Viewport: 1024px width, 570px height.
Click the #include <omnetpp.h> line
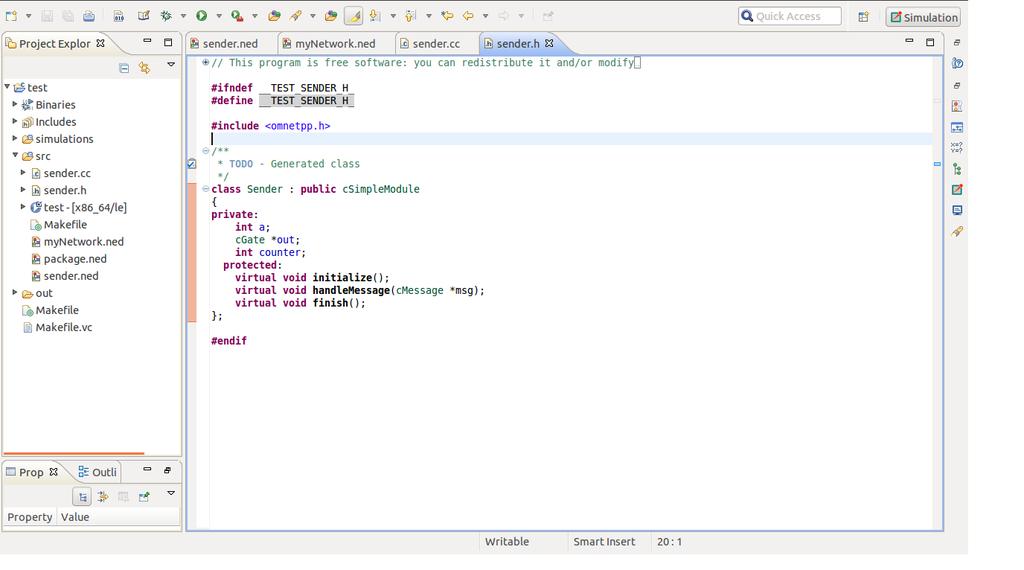click(270, 126)
